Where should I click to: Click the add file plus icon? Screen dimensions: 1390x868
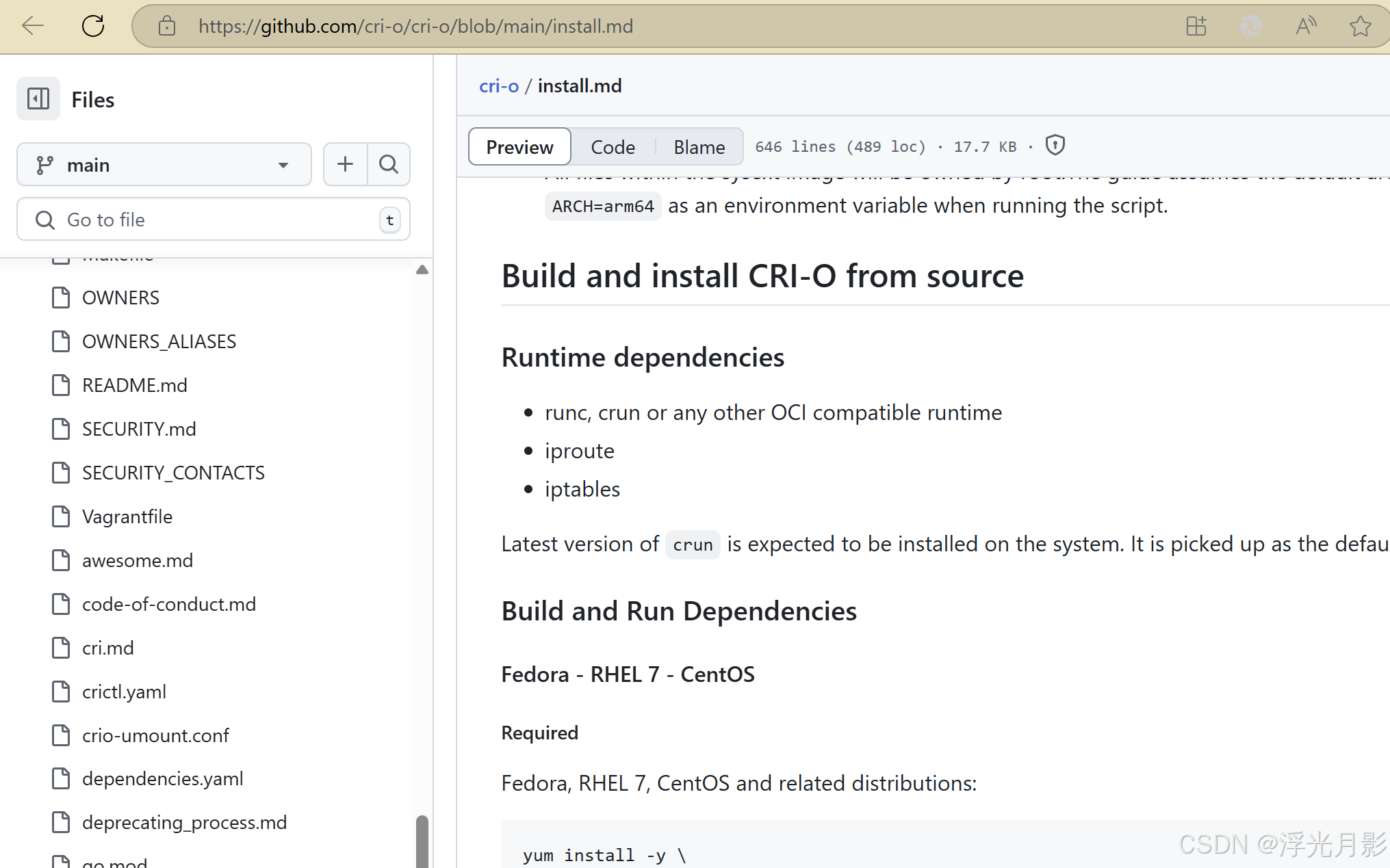pos(346,164)
